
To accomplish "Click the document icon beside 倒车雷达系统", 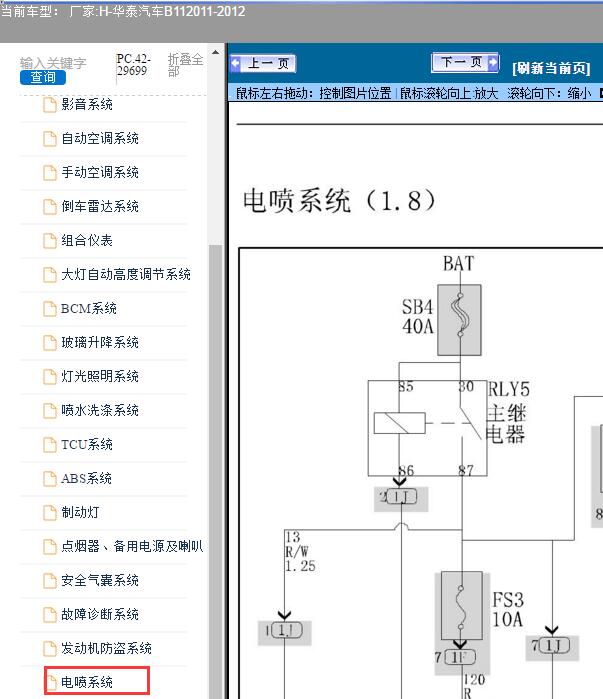I will pos(50,206).
